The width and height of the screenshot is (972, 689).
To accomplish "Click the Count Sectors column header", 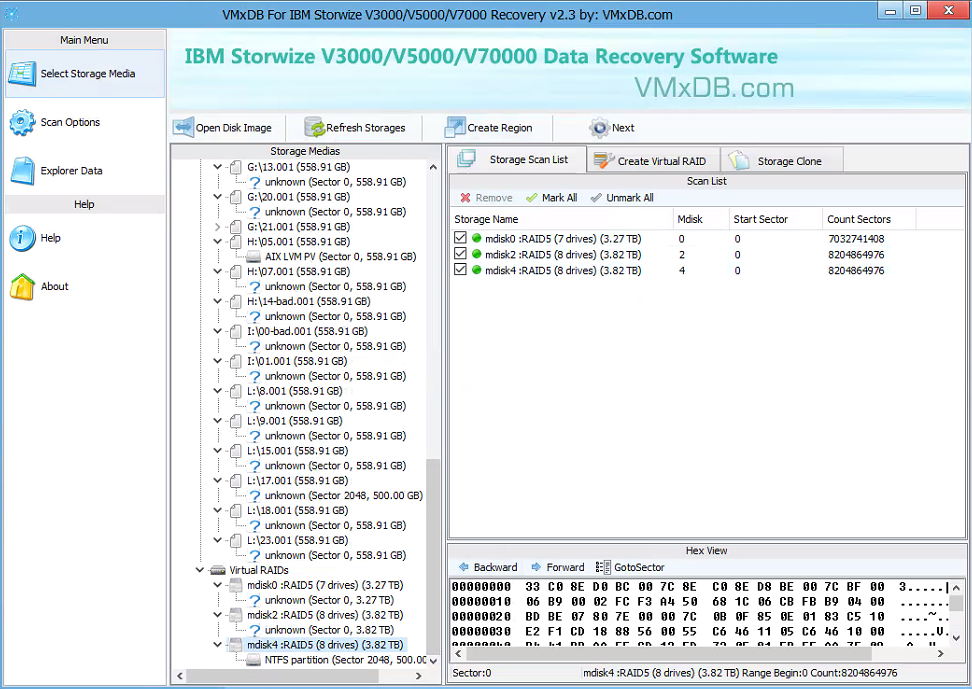I will point(868,219).
